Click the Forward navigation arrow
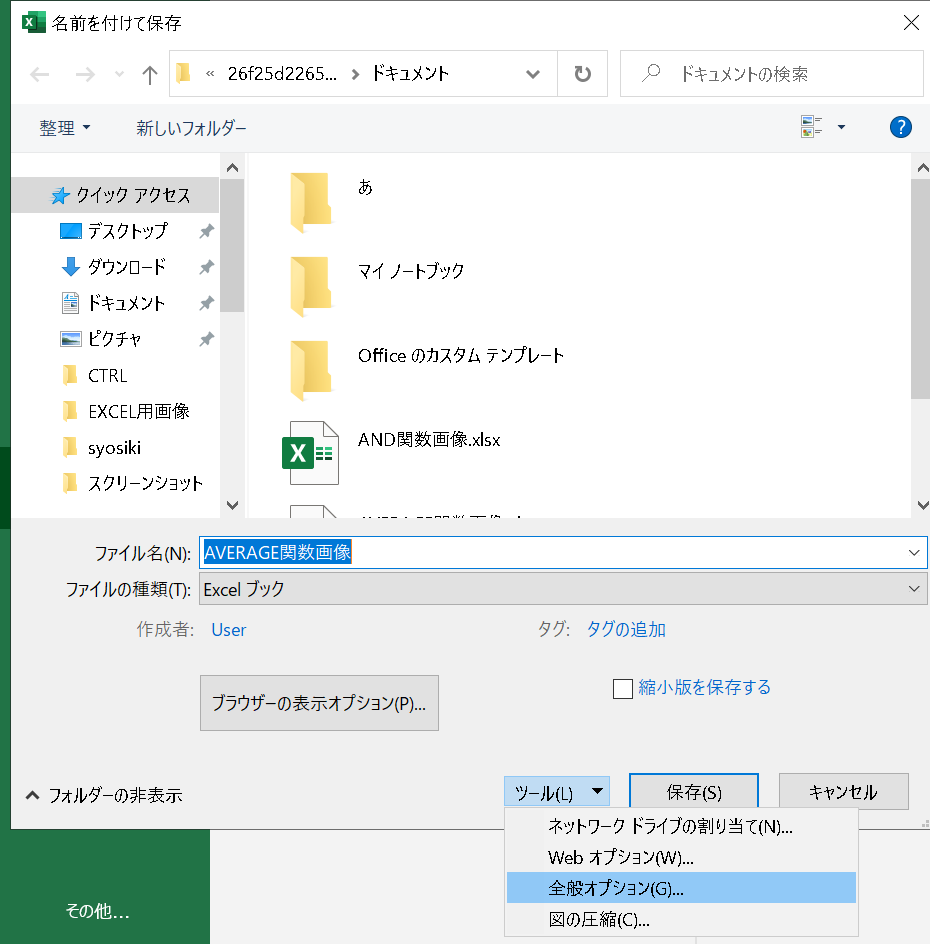This screenshot has height=944, width=930. point(85,75)
